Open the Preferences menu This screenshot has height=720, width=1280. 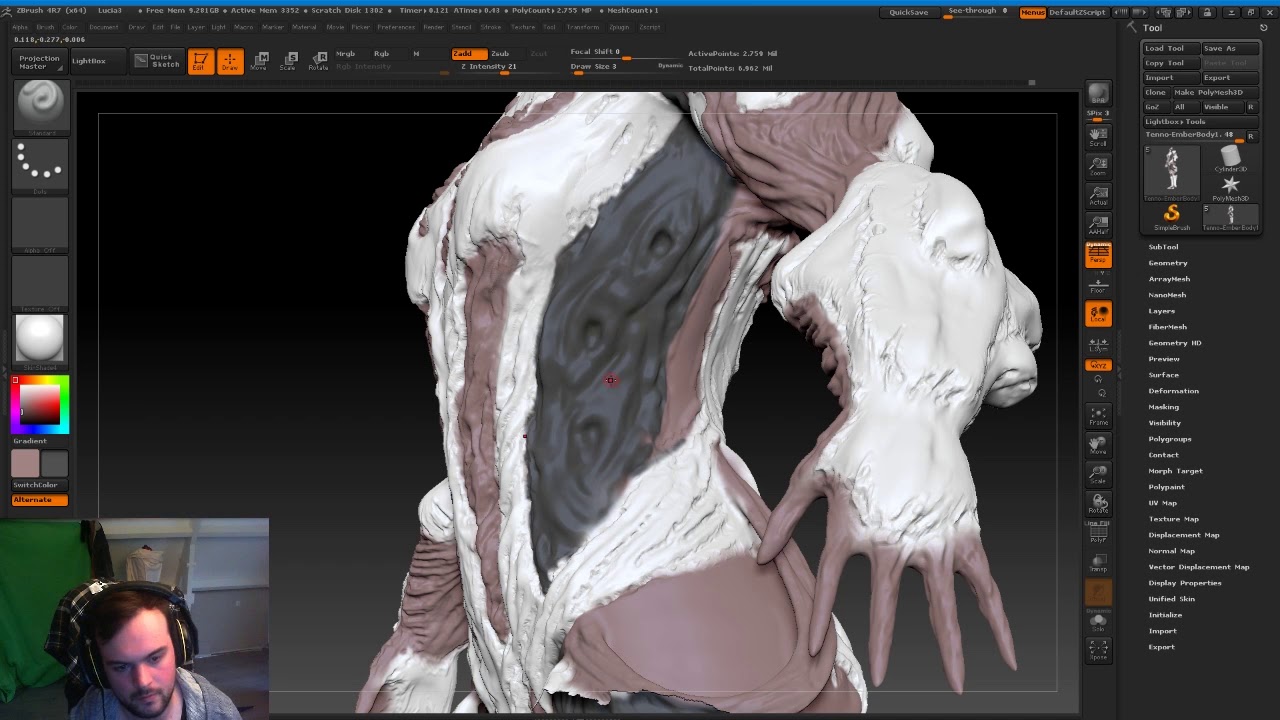pos(396,27)
